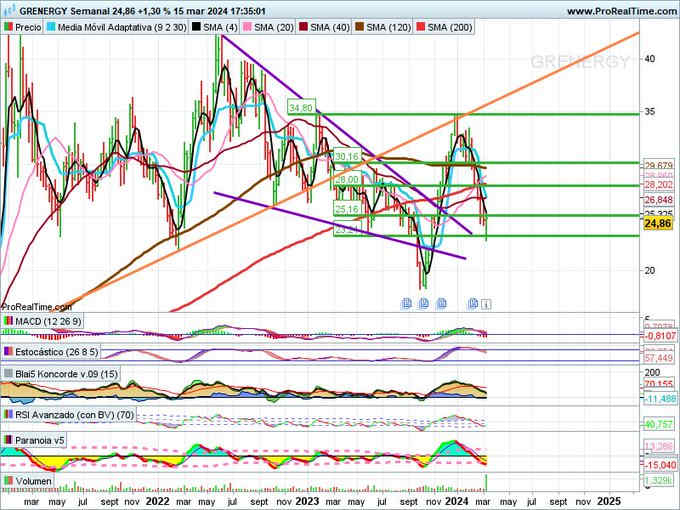Click the Blai5 Koncorde gray icon
The image size is (680, 510).
pos(8,373)
